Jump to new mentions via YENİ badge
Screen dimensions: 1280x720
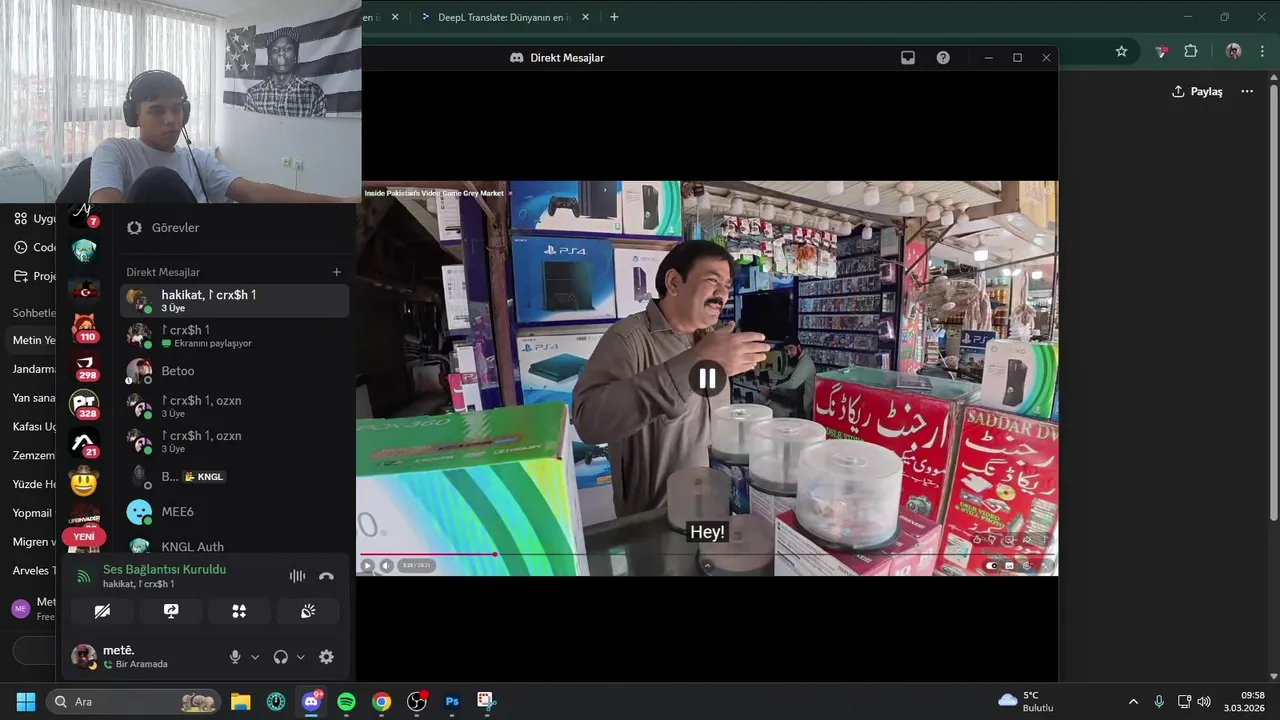[x=84, y=537]
